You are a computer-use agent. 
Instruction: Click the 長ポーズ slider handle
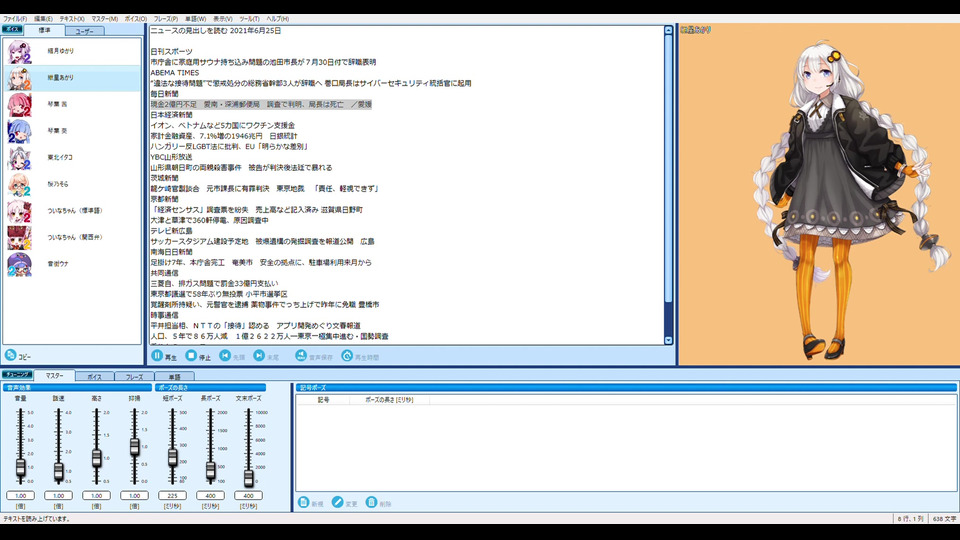point(210,470)
